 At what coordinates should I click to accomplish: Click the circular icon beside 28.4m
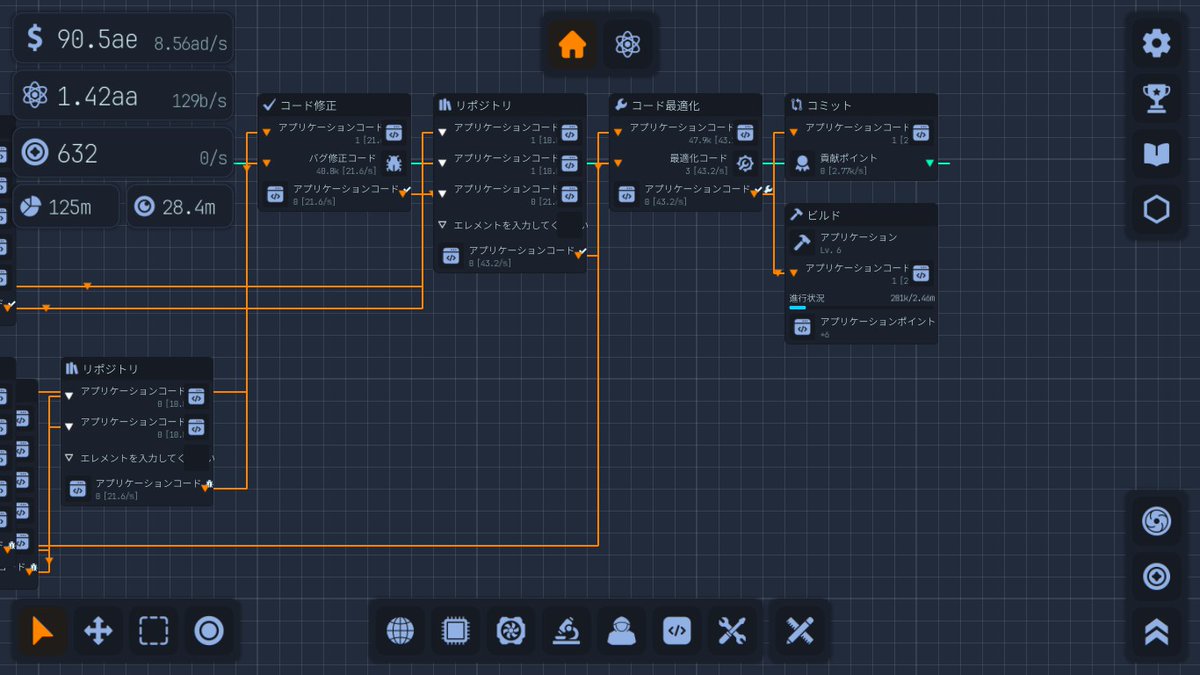click(145, 207)
